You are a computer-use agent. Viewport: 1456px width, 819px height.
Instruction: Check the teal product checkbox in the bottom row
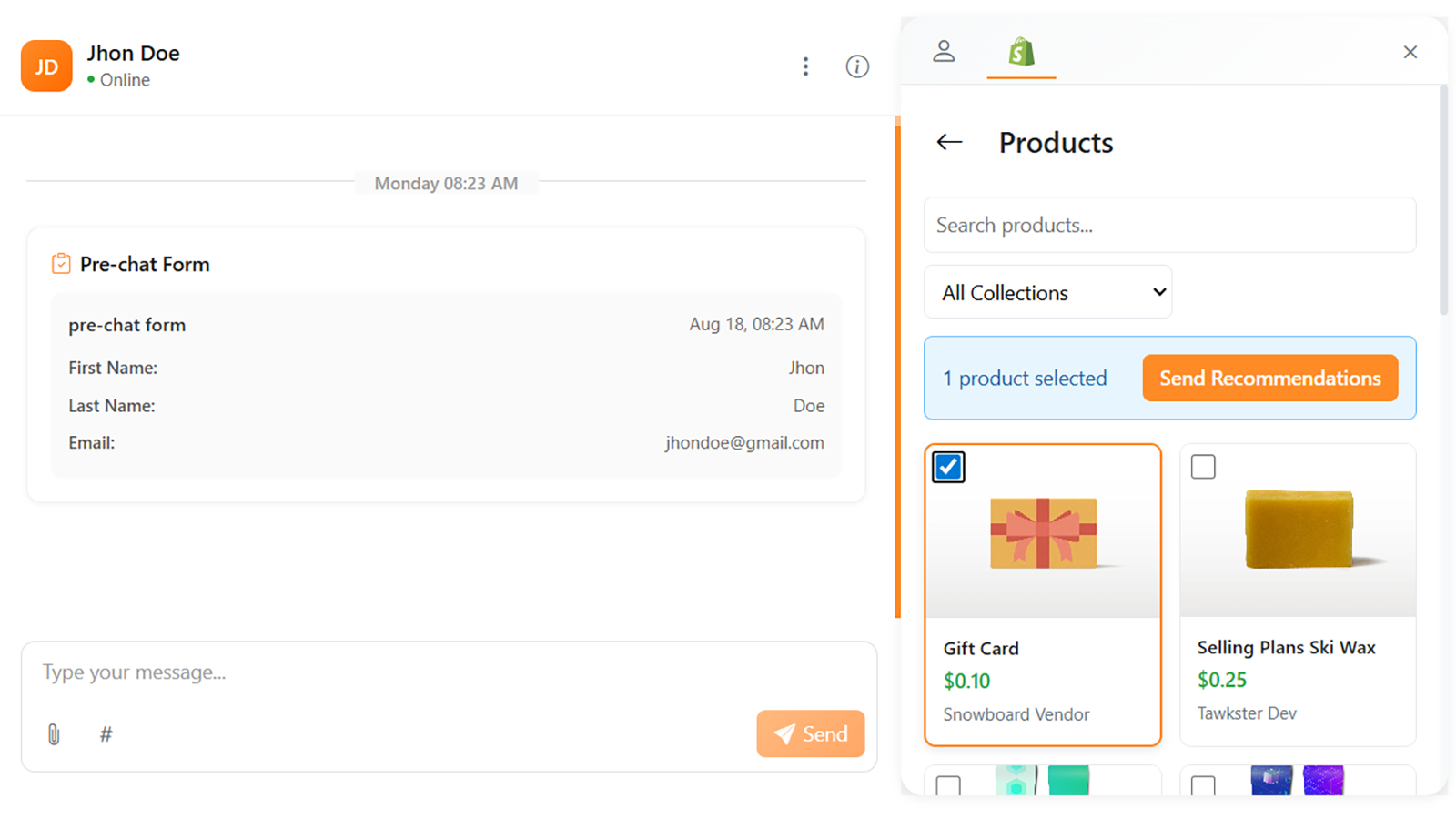click(948, 784)
